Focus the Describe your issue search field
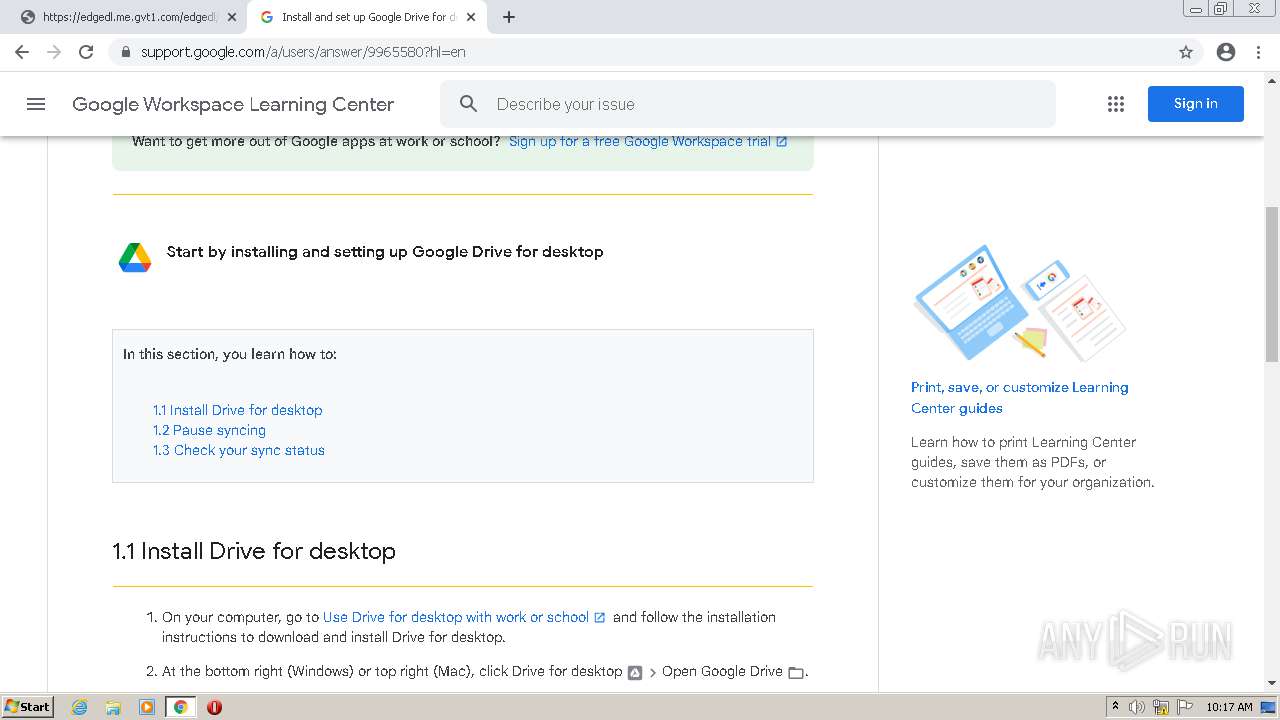The image size is (1280, 720). 748,104
